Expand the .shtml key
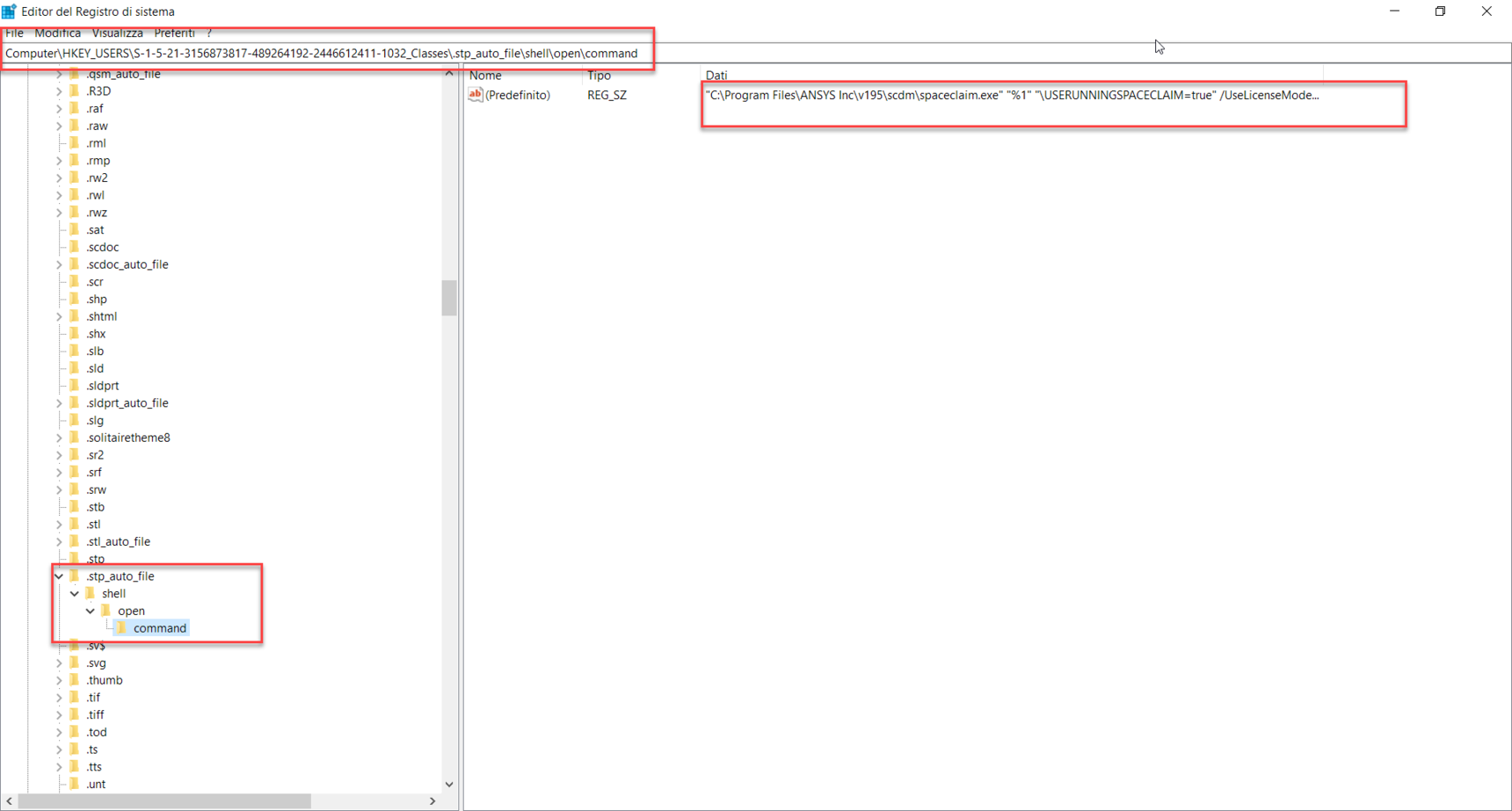This screenshot has width=1512, height=811. pos(59,316)
